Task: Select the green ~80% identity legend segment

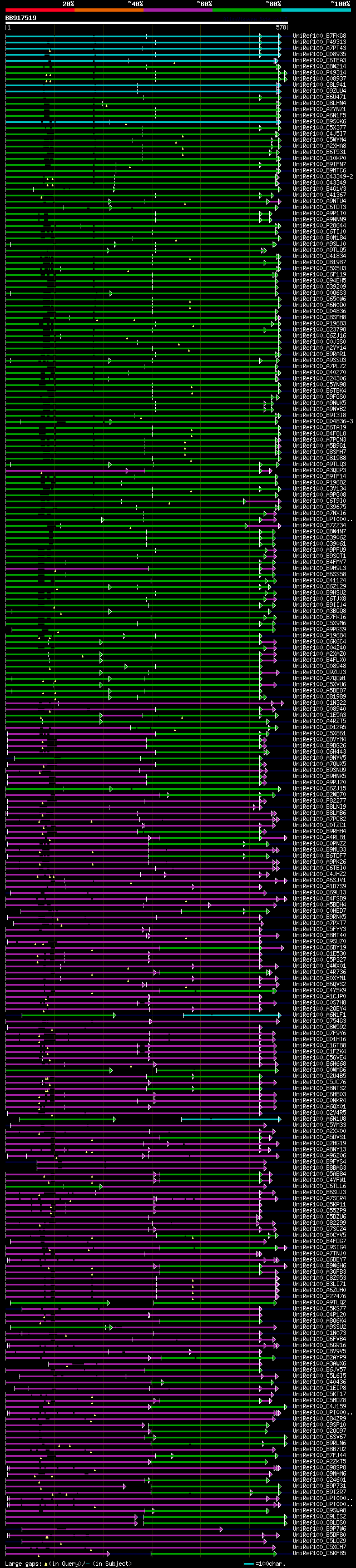Action: [x=247, y=10]
